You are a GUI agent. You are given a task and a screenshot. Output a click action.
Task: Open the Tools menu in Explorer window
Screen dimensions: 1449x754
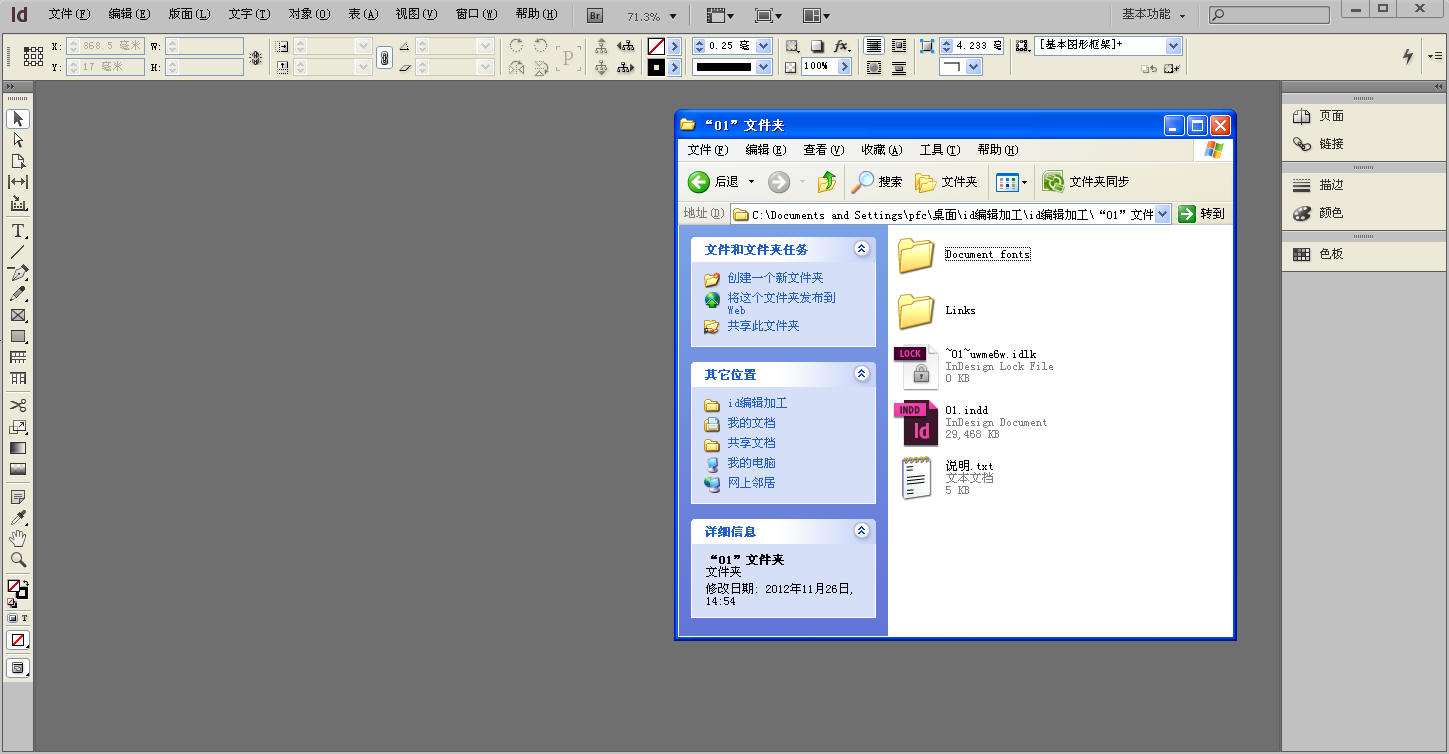(939, 150)
